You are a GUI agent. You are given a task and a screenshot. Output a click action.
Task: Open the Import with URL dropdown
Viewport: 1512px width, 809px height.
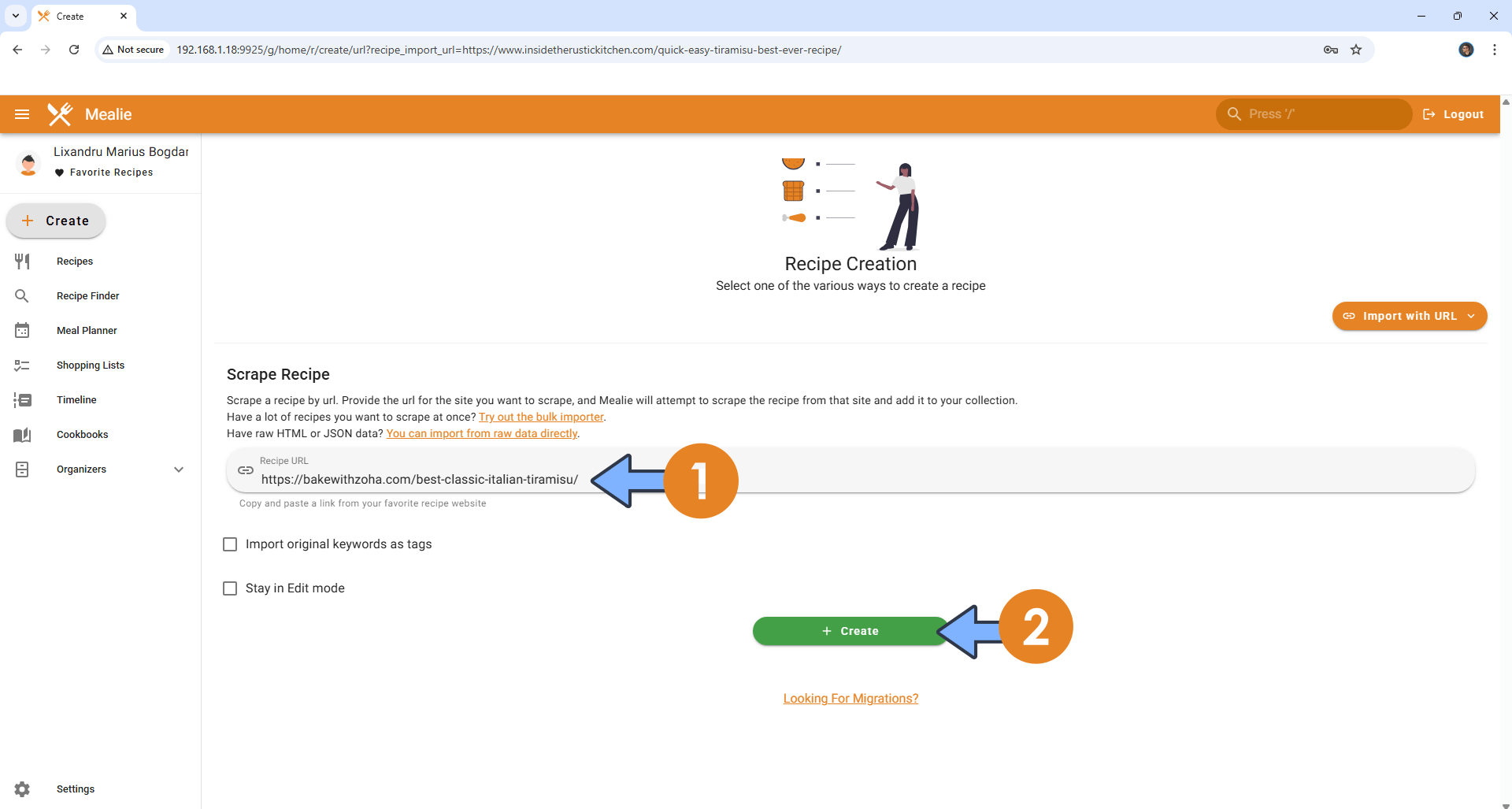1409,316
